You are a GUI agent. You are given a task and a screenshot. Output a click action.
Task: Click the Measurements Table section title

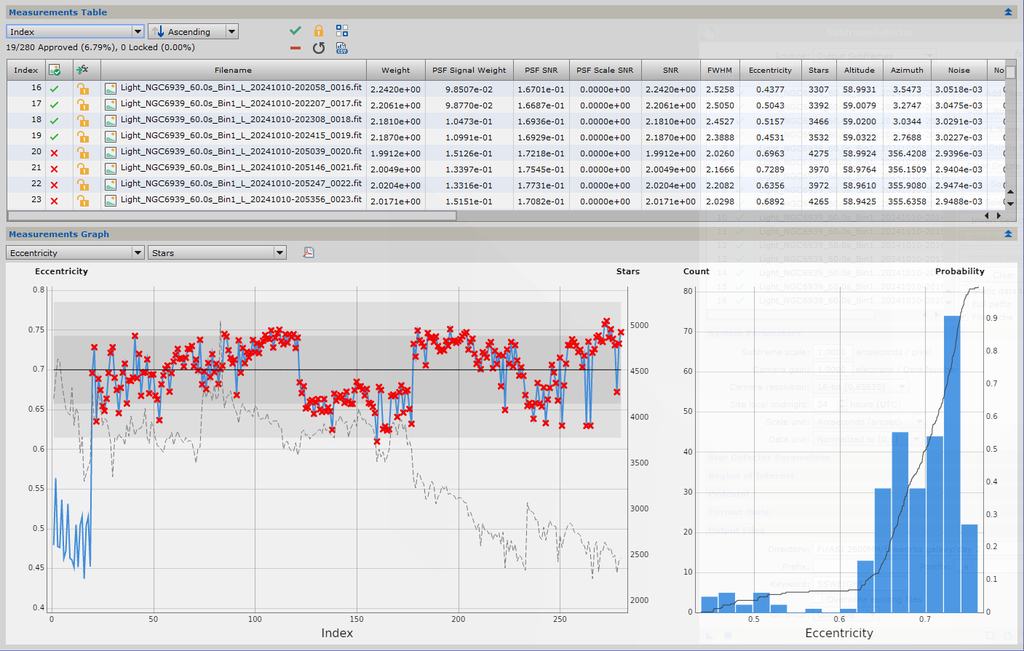[58, 12]
